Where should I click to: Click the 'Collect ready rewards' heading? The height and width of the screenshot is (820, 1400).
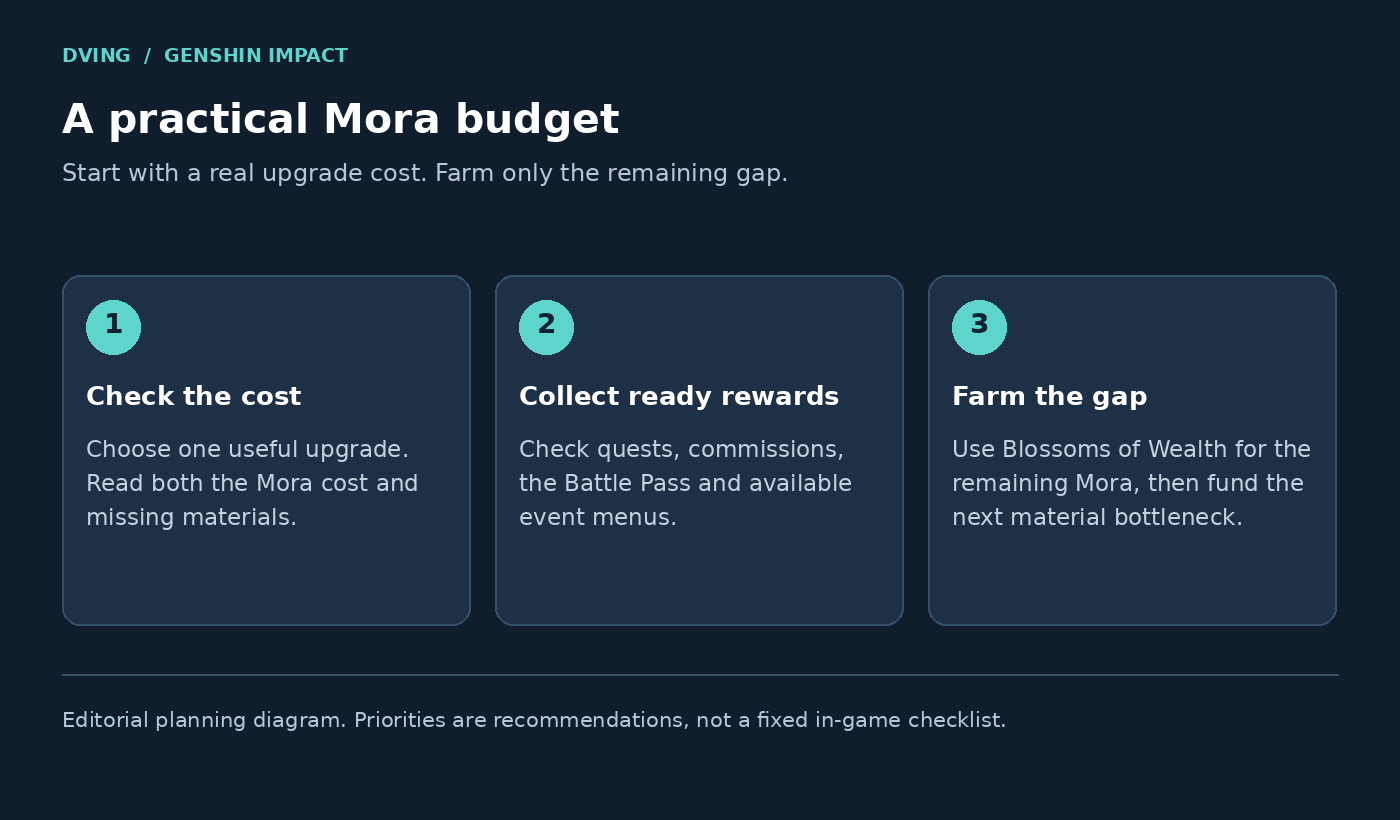coord(679,397)
